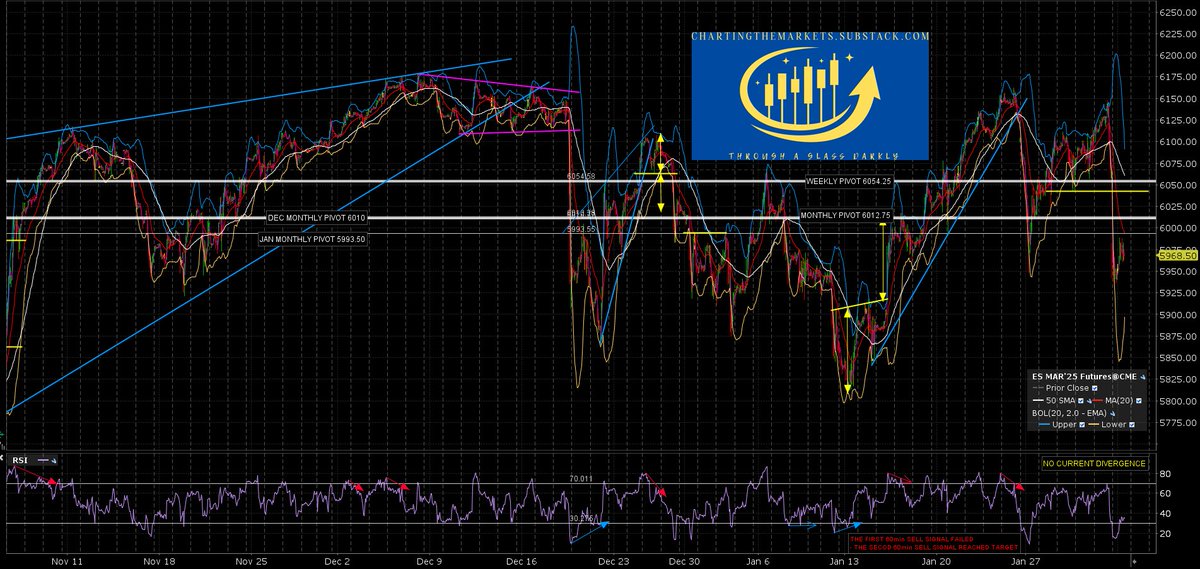
Task: Uncheck the Prior Close checkbox
Action: [x=1095, y=388]
